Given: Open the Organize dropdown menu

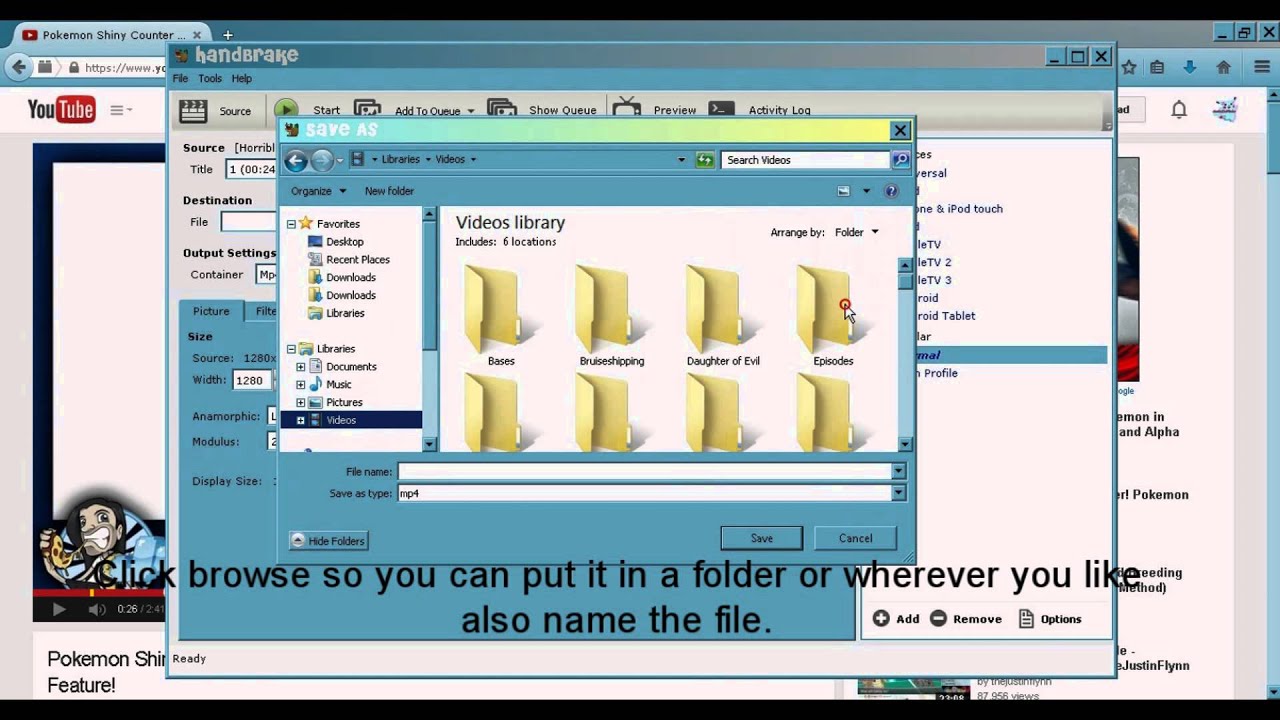Looking at the screenshot, I should [x=318, y=191].
